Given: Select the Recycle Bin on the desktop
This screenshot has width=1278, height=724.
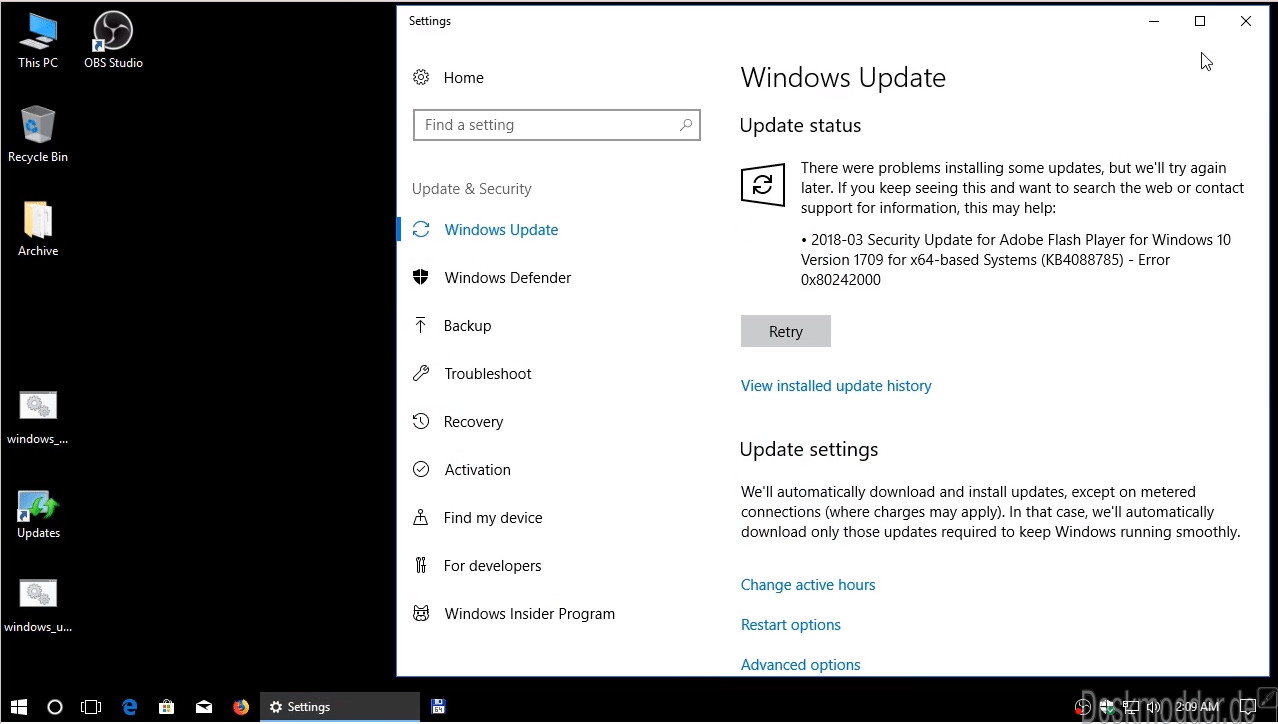Looking at the screenshot, I should (x=38, y=134).
